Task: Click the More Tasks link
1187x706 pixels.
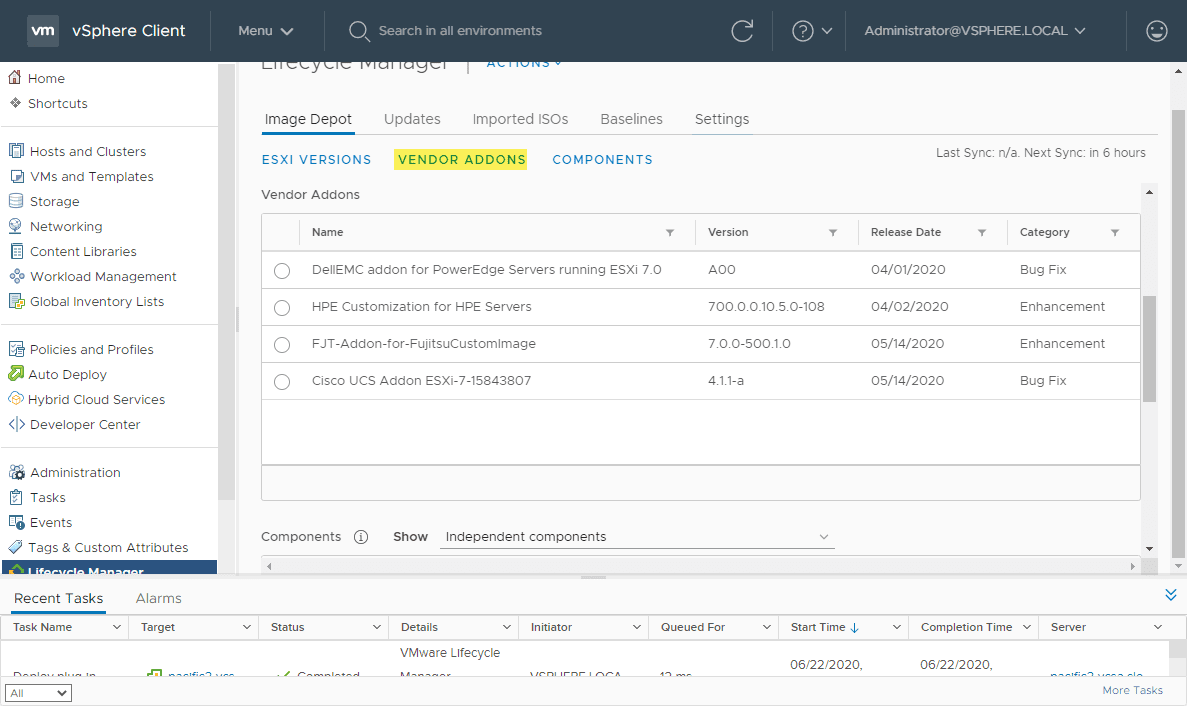Action: 1132,690
